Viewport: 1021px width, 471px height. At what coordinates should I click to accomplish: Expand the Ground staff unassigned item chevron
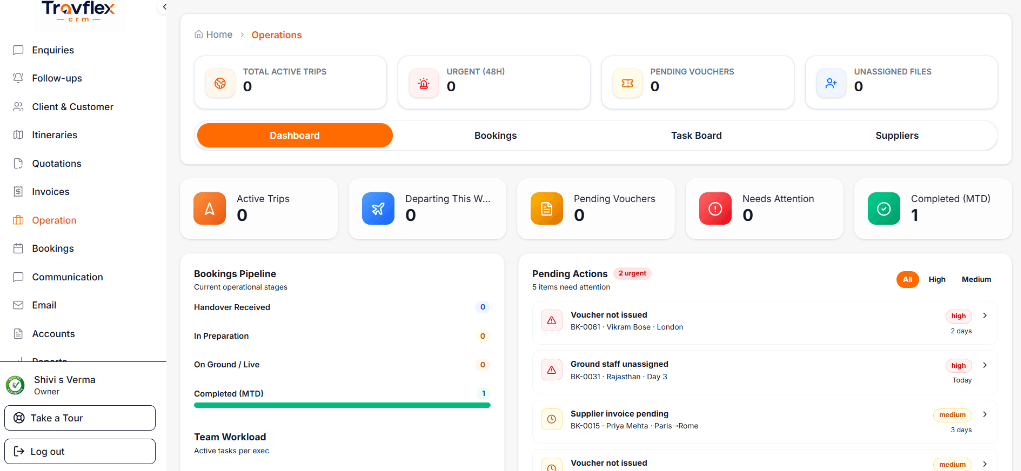[x=985, y=365]
